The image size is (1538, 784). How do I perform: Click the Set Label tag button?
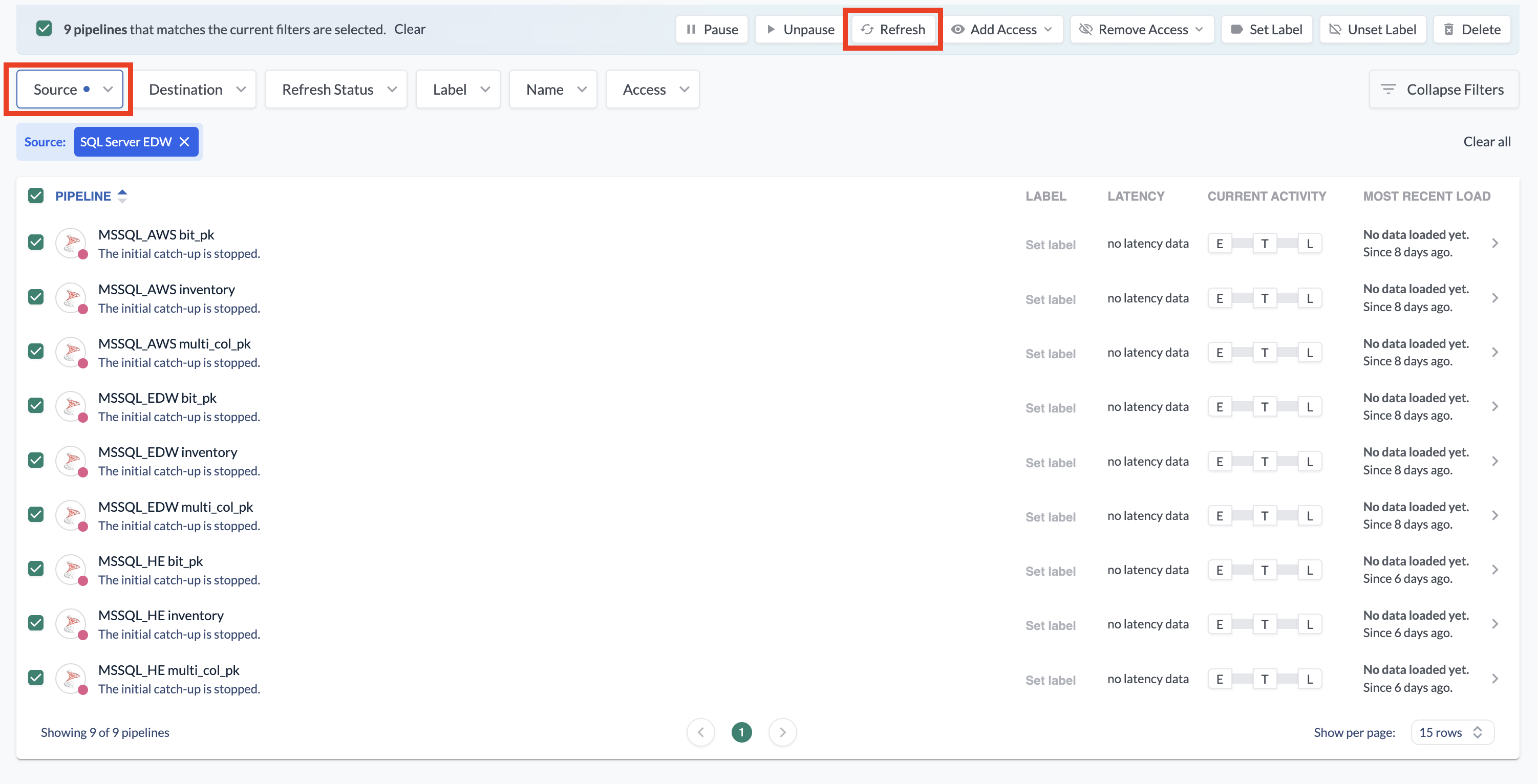click(1266, 29)
